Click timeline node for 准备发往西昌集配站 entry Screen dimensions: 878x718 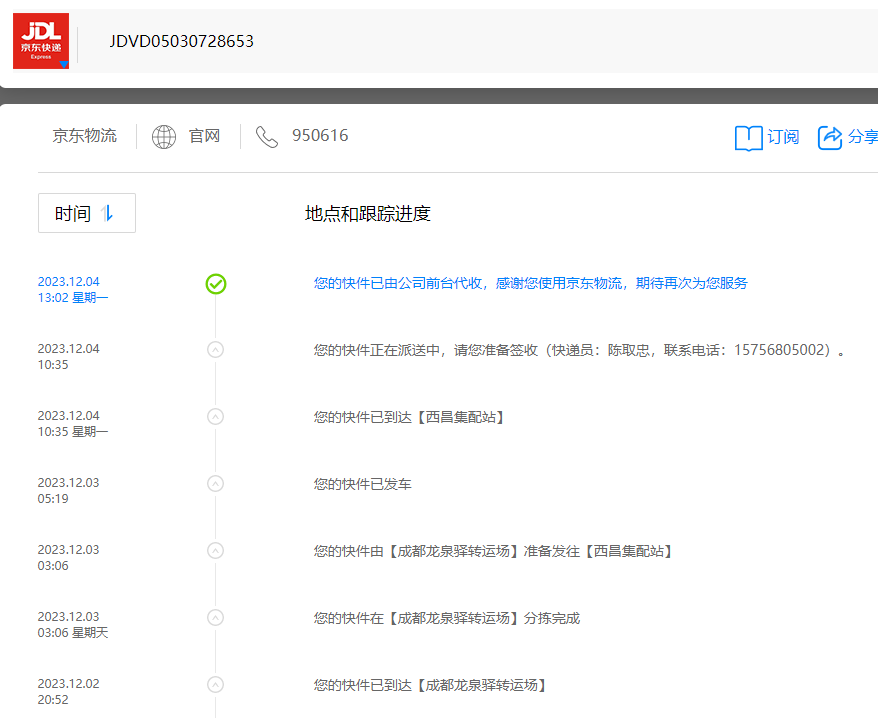pyautogui.click(x=216, y=551)
